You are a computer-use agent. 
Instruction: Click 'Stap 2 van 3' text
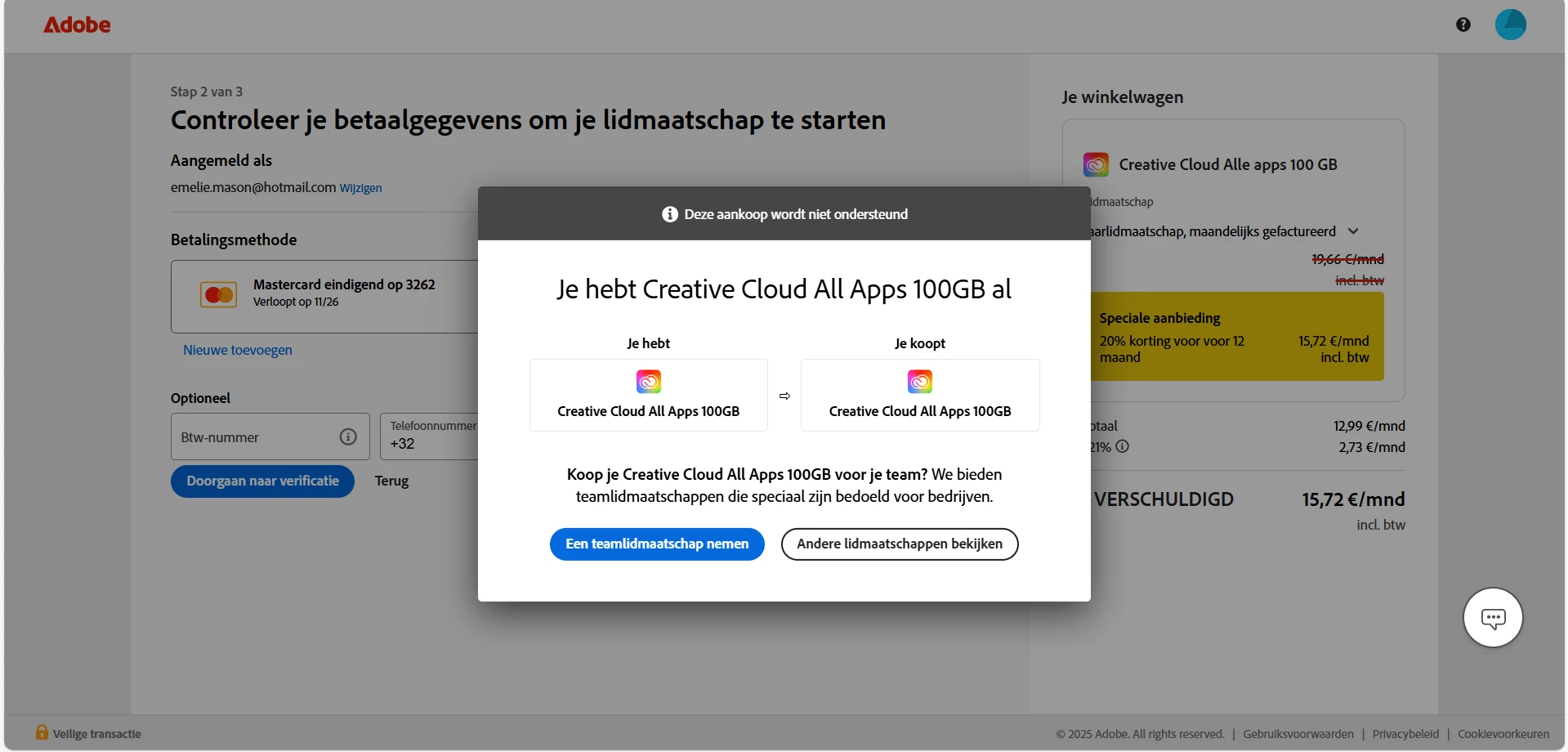(207, 92)
